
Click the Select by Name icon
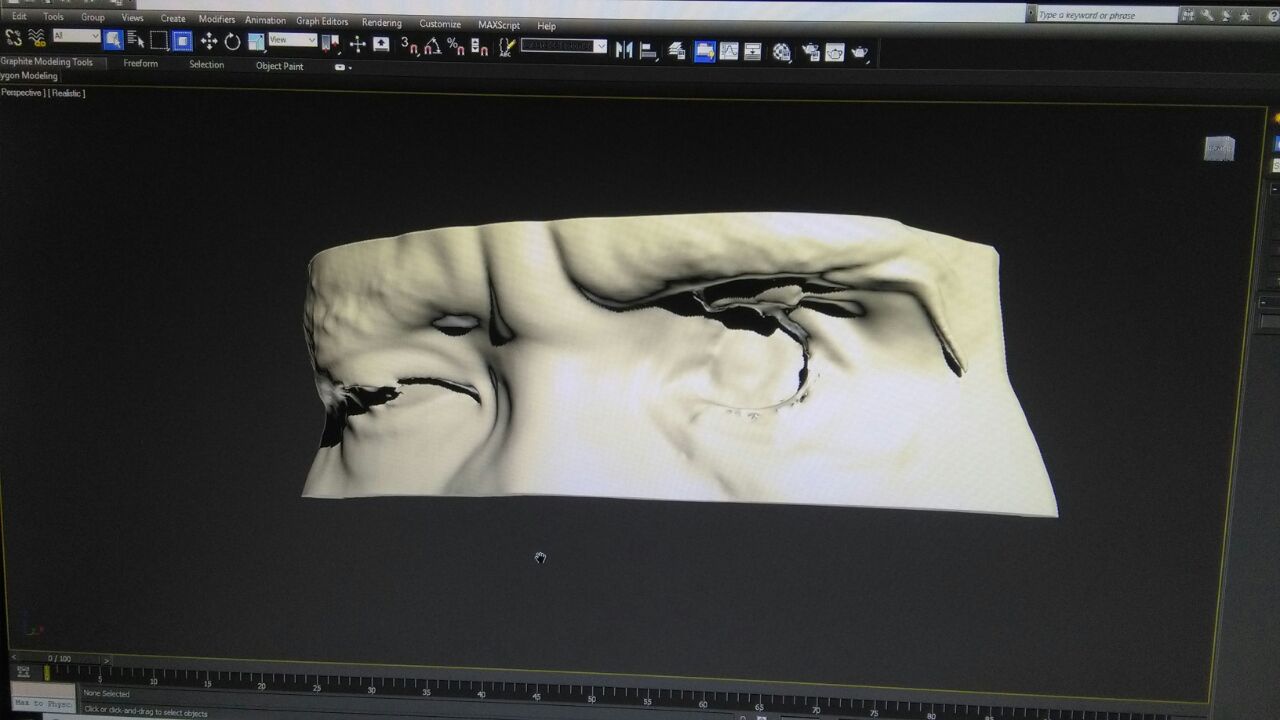point(136,41)
